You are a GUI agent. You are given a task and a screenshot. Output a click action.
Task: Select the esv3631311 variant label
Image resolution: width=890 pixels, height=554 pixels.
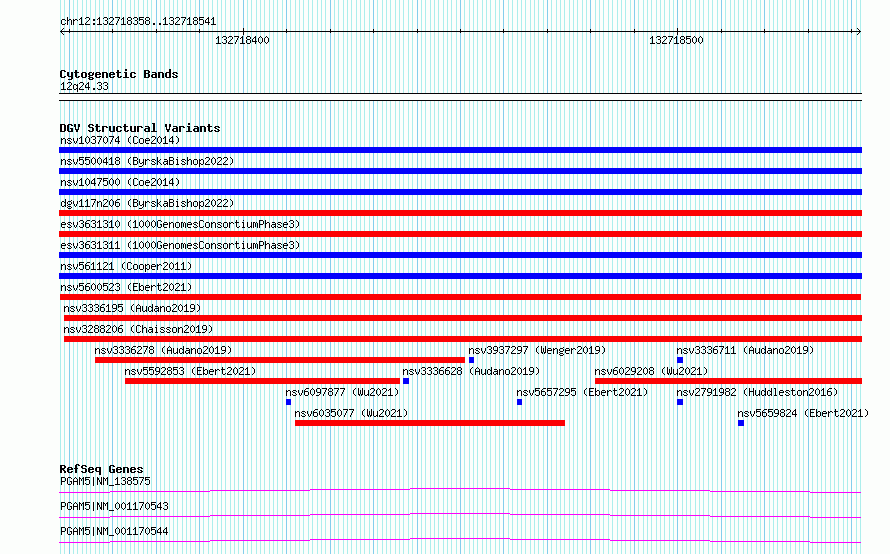pos(180,245)
